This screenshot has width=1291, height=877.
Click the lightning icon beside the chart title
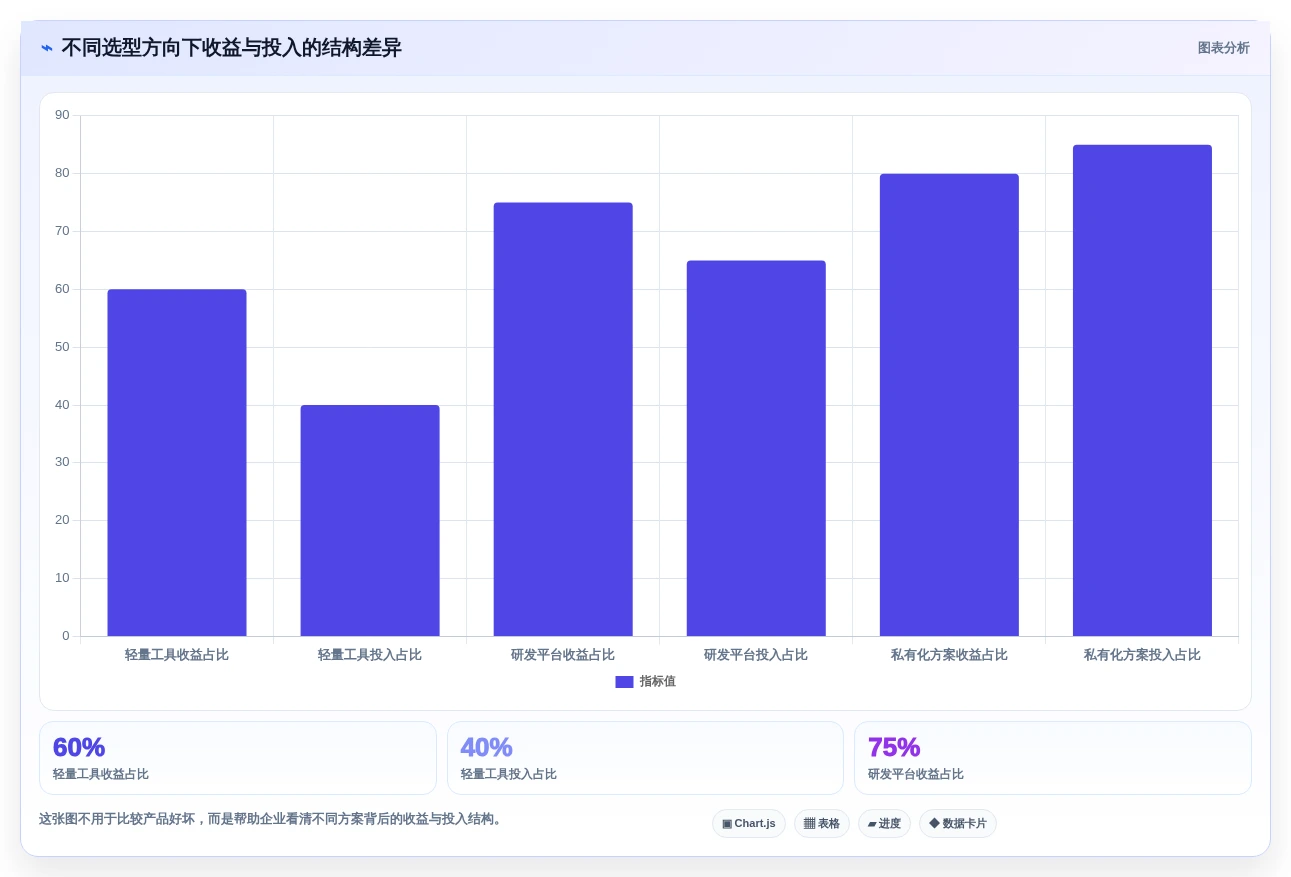pyautogui.click(x=47, y=48)
